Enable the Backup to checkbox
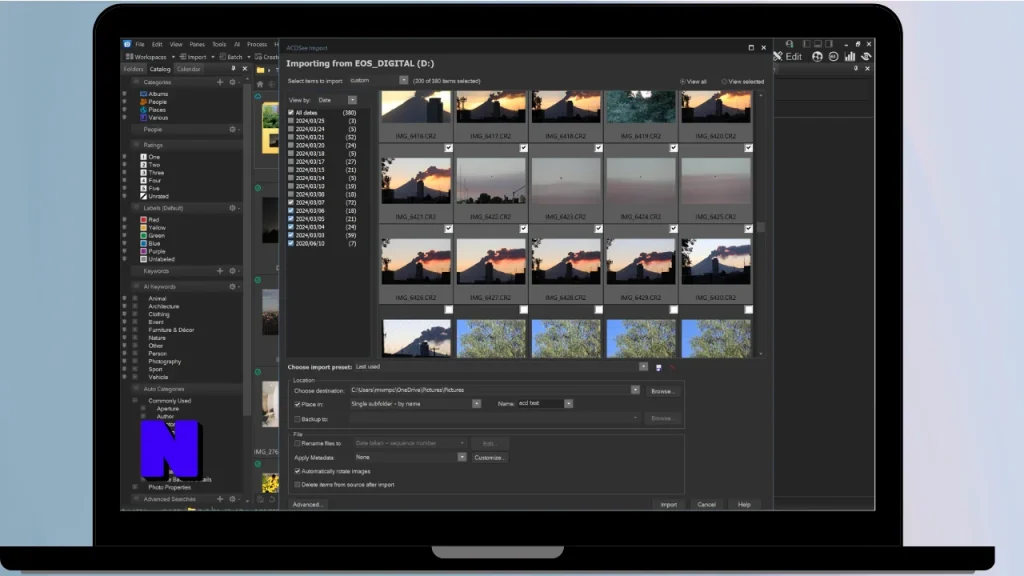 297,419
